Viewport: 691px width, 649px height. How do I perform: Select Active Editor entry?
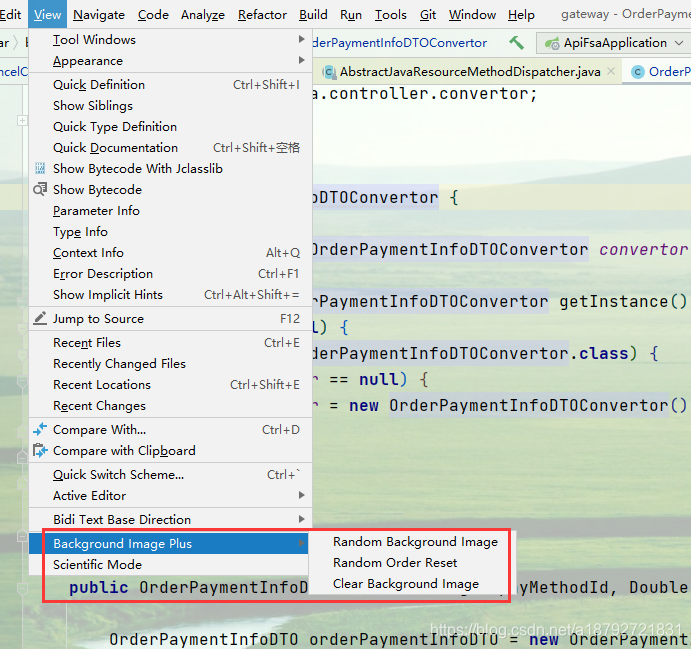(171, 496)
